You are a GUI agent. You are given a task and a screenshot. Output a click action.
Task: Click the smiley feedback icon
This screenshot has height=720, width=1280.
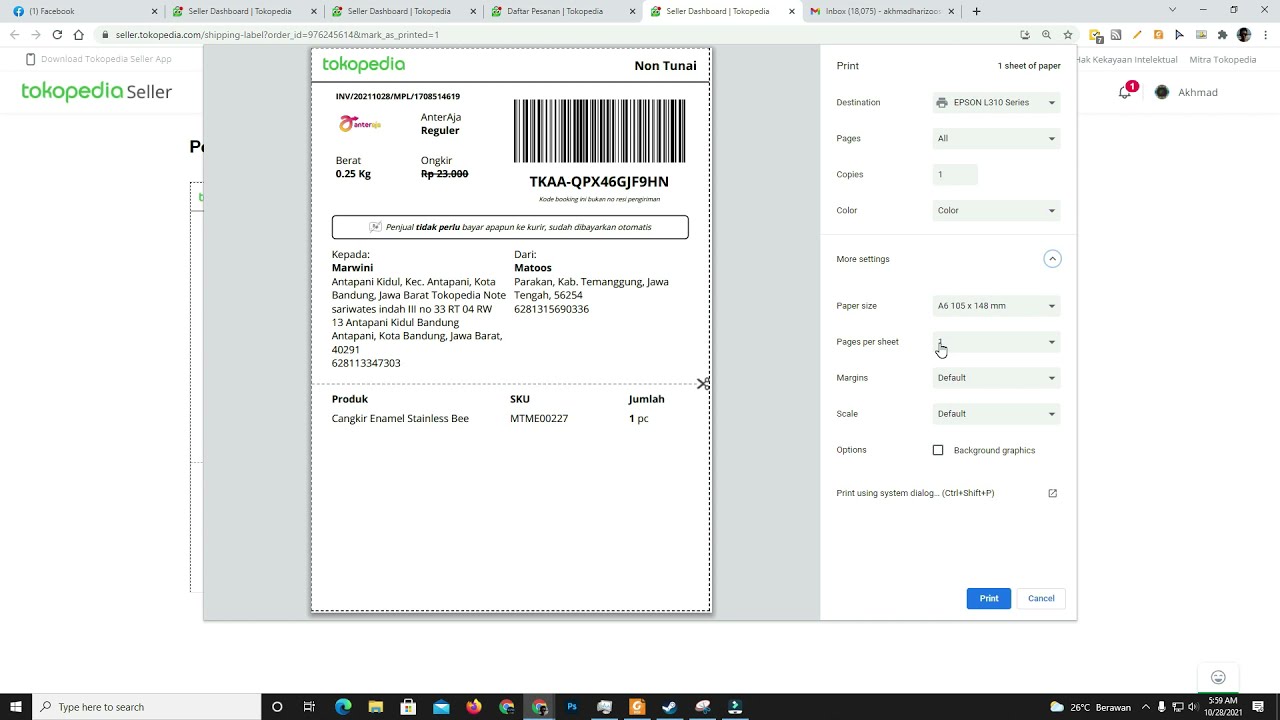click(x=1218, y=677)
